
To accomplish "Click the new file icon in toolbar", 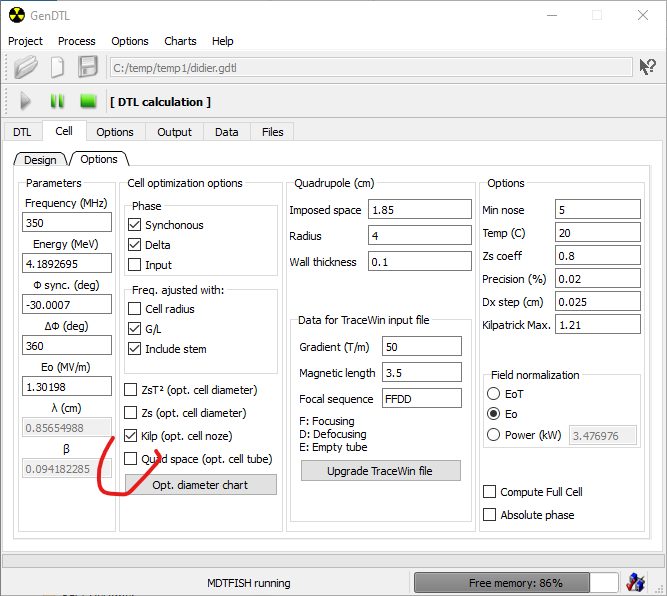I will (58, 67).
